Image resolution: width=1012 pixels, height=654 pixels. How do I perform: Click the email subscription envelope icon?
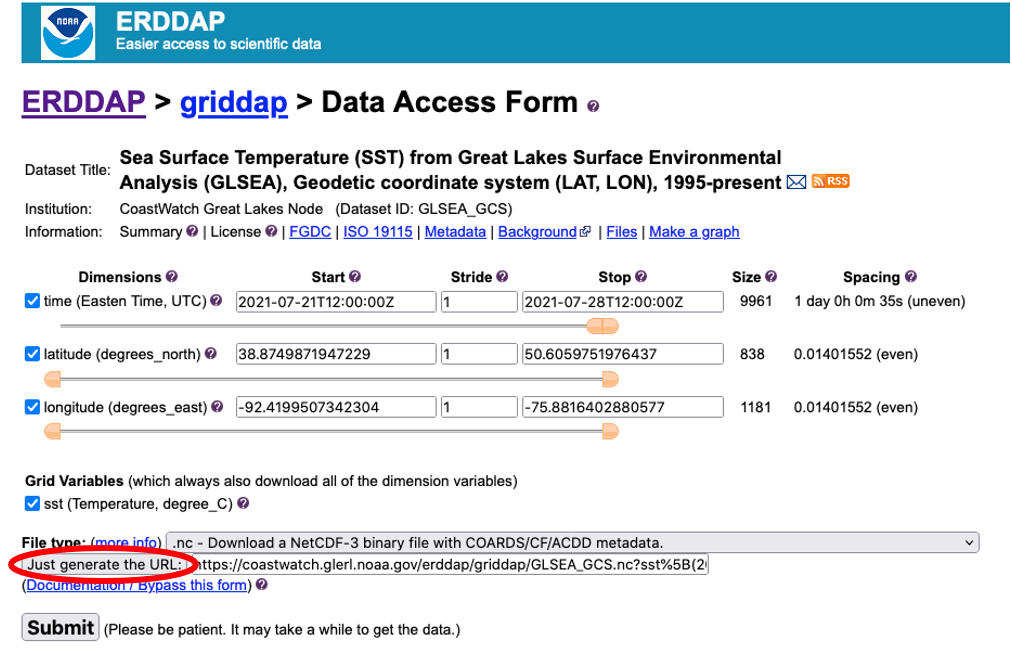click(x=796, y=183)
